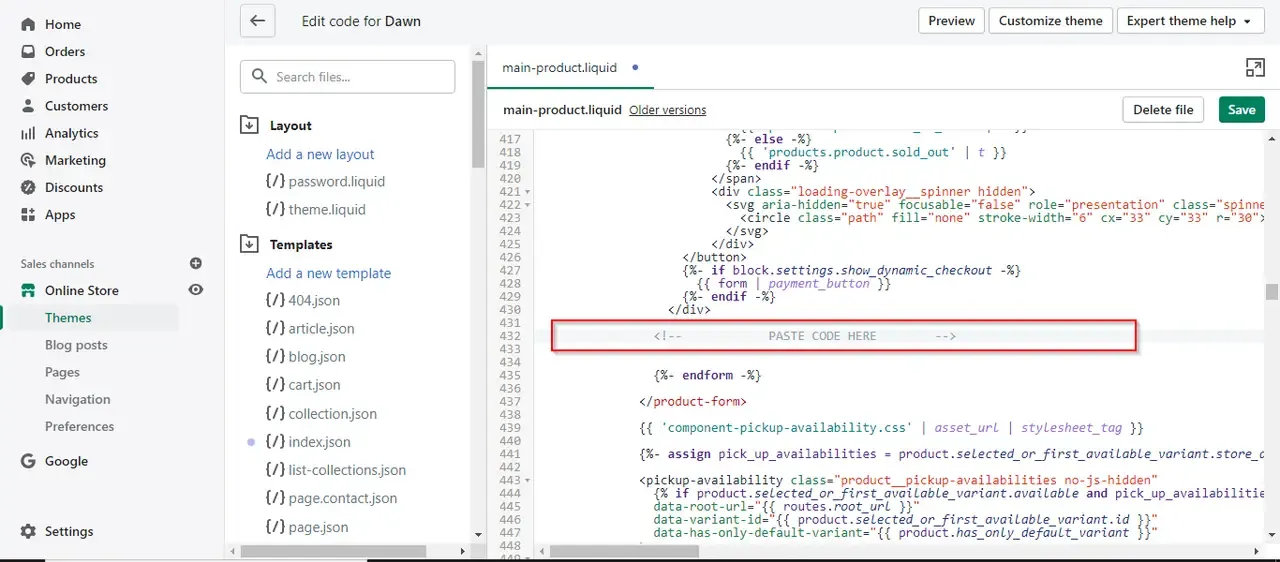Click the closing product-form tag line

[693, 401]
